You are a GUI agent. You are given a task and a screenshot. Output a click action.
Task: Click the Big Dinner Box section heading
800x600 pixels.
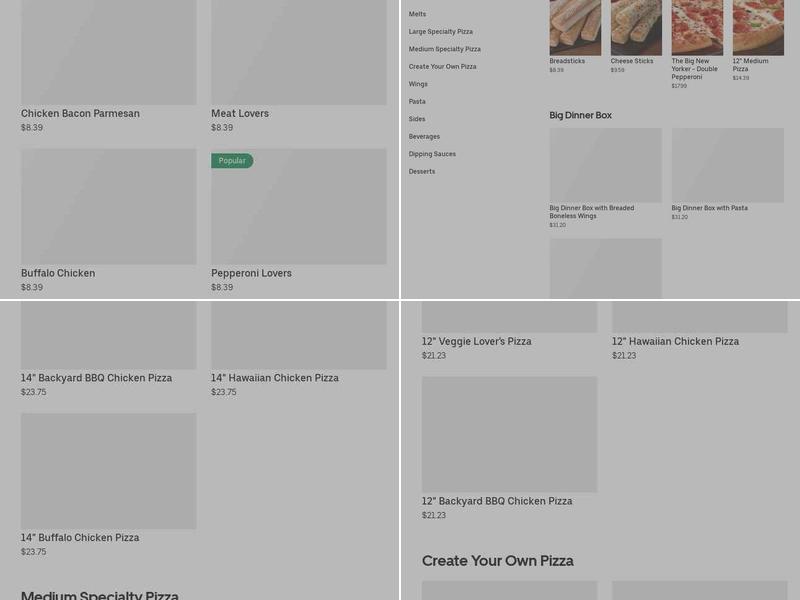(580, 115)
